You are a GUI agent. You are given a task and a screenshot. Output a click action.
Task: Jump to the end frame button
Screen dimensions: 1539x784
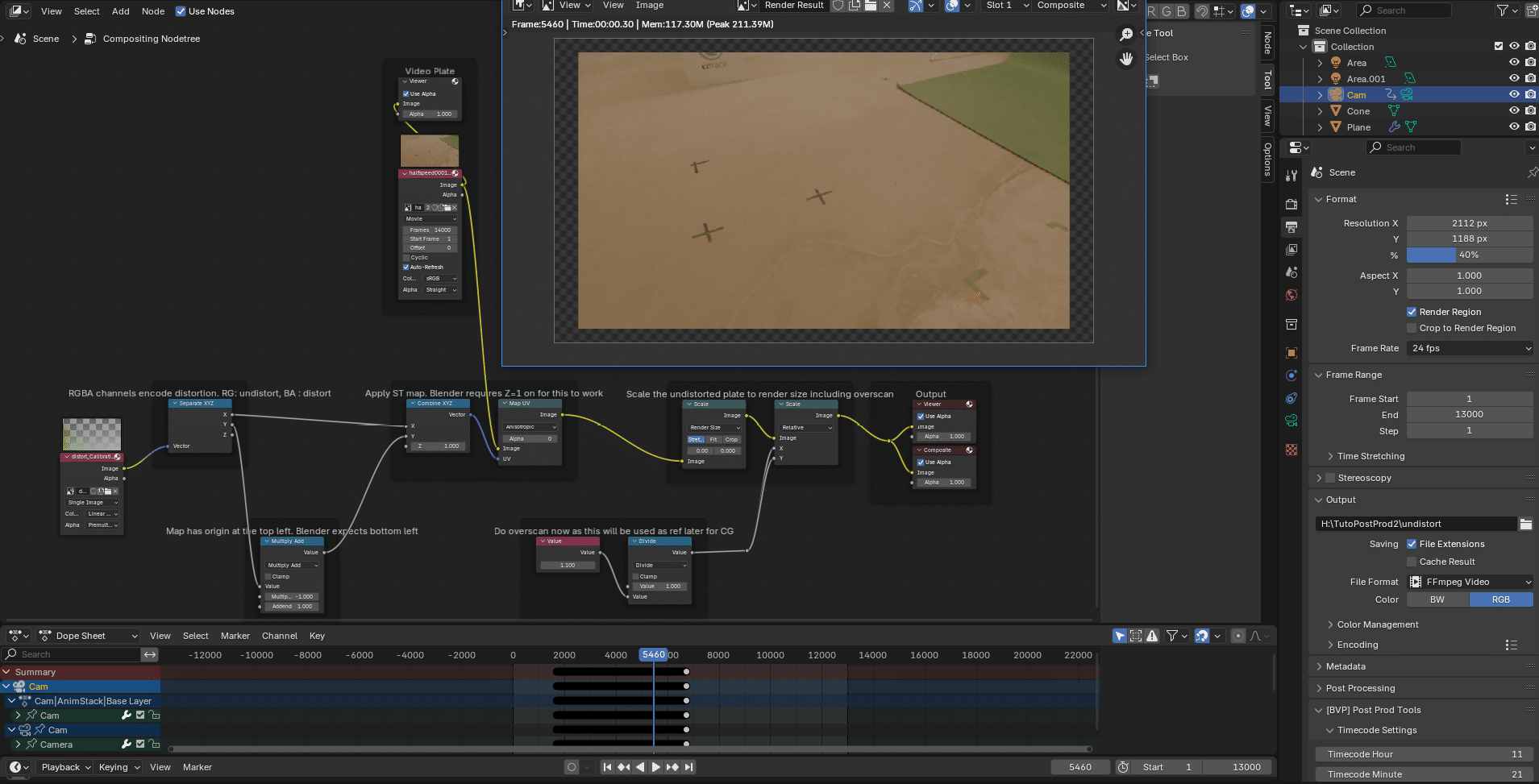(x=688, y=767)
